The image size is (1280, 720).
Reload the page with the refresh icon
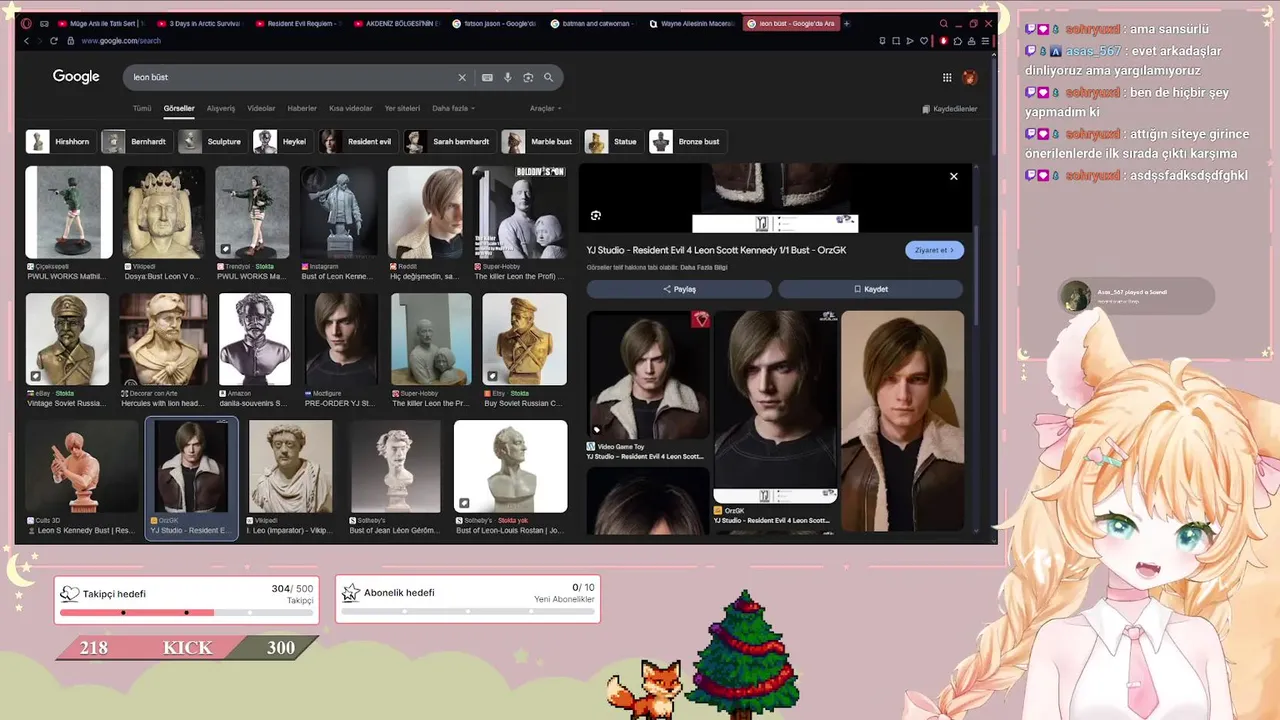(54, 41)
